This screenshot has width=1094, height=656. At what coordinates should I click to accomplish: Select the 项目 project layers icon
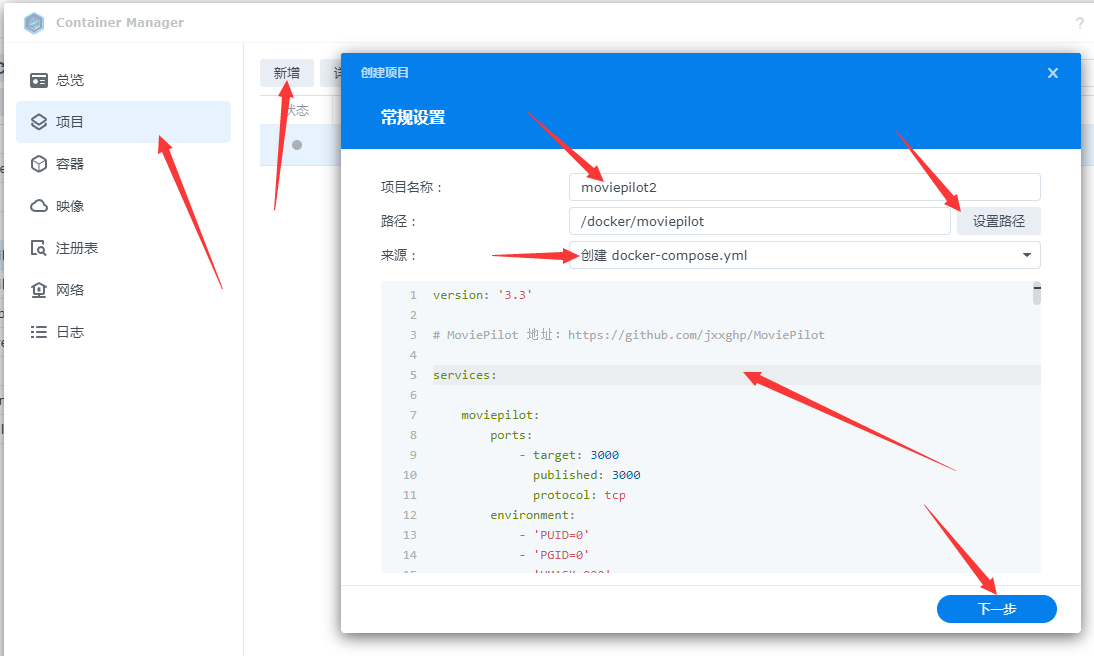point(39,122)
